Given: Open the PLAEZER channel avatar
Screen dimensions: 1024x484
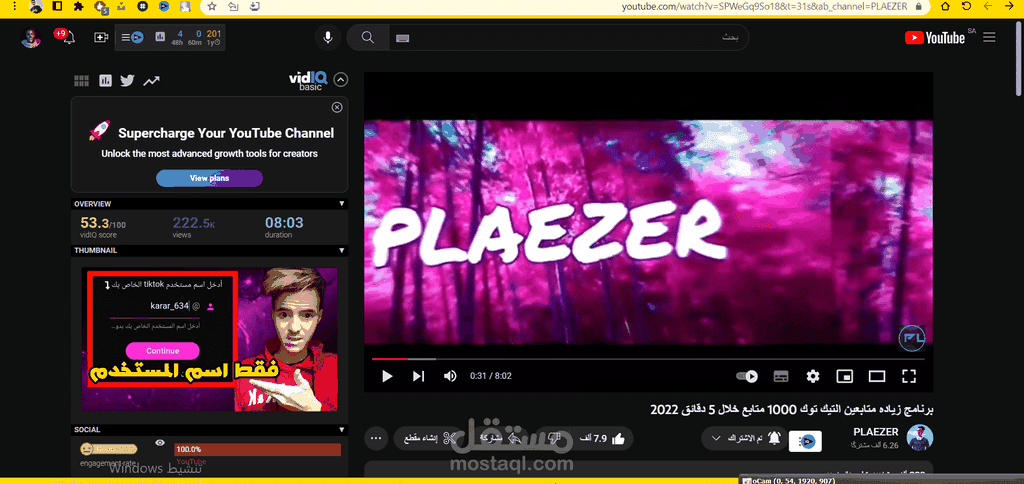Looking at the screenshot, I should pos(920,438).
